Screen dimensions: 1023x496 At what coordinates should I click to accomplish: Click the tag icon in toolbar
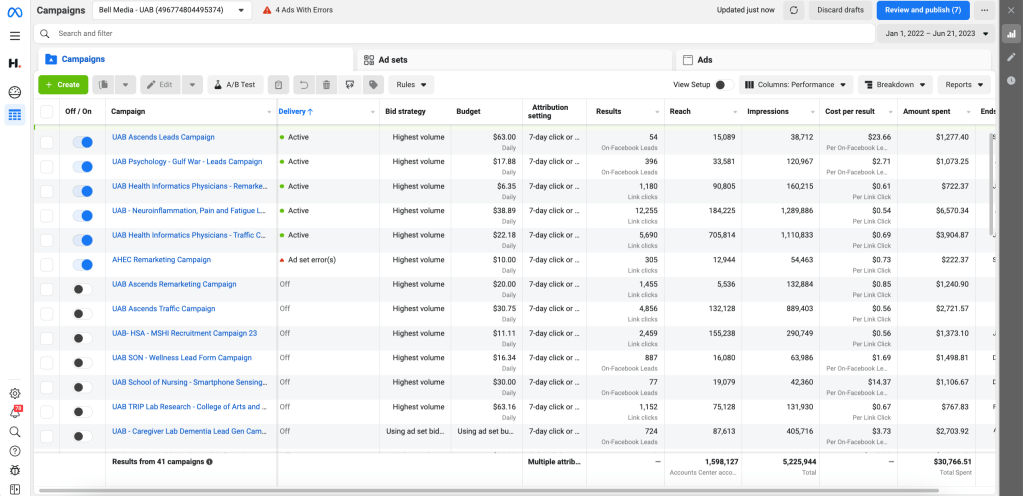tap(371, 85)
